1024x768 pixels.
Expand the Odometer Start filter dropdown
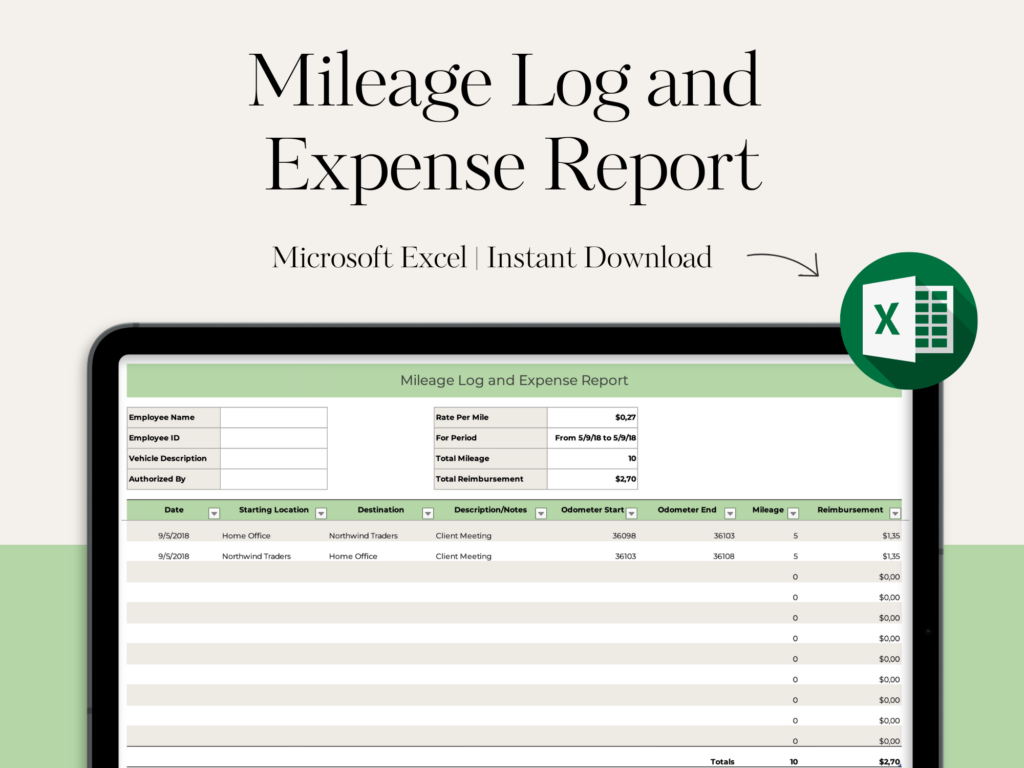[633, 513]
